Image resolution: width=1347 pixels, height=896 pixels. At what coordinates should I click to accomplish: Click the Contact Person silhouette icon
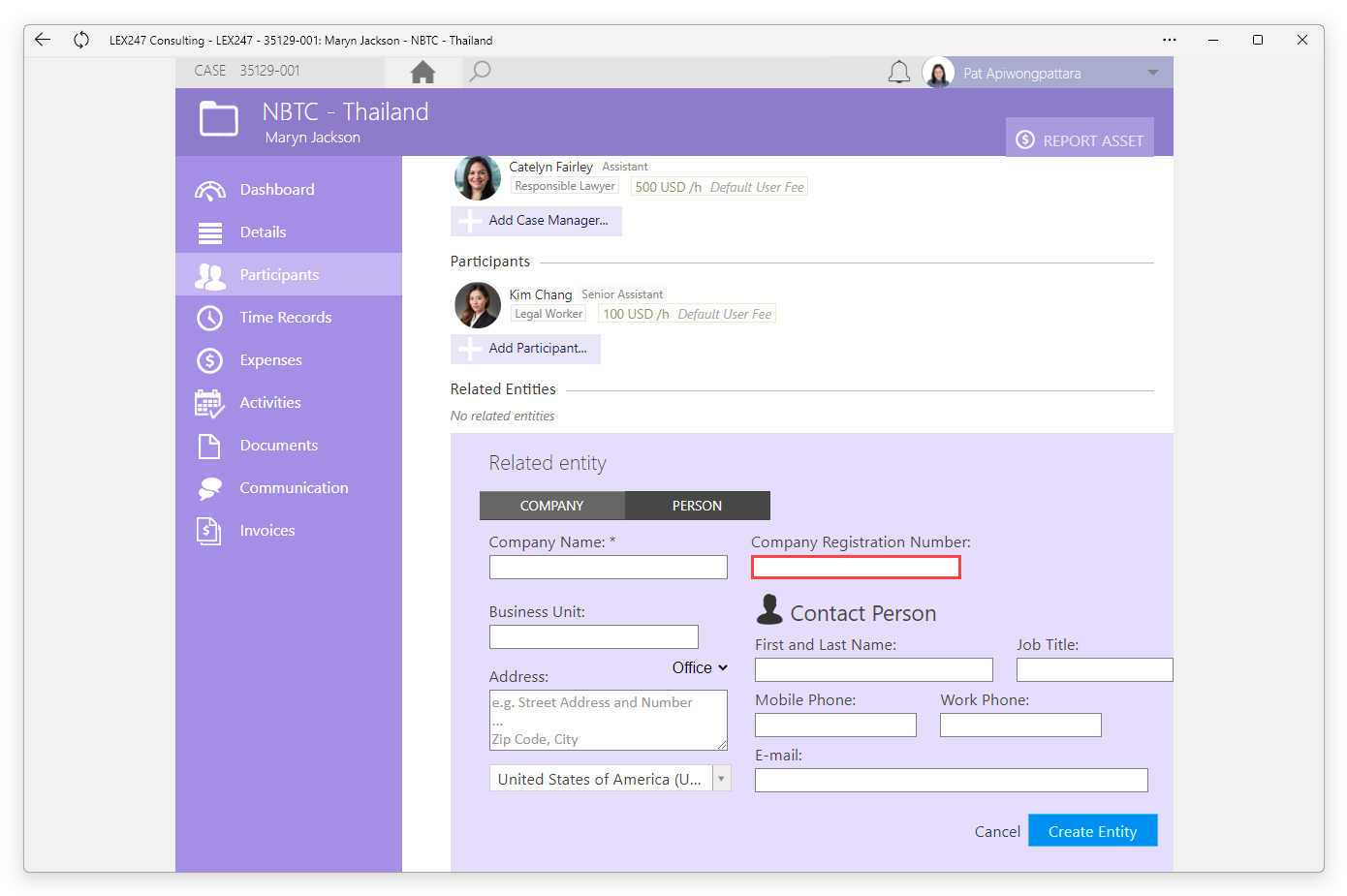(769, 610)
